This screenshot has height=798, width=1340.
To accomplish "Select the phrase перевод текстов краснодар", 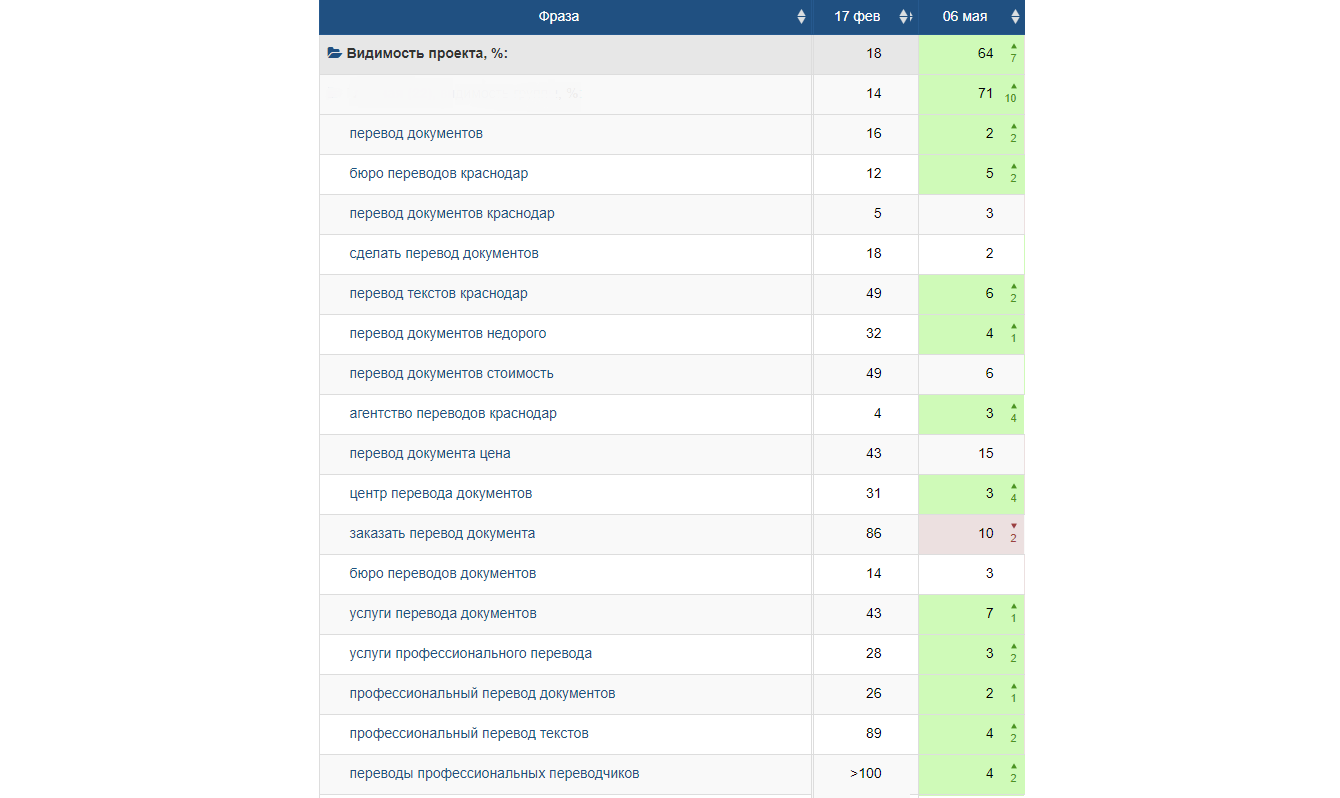I will (439, 294).
